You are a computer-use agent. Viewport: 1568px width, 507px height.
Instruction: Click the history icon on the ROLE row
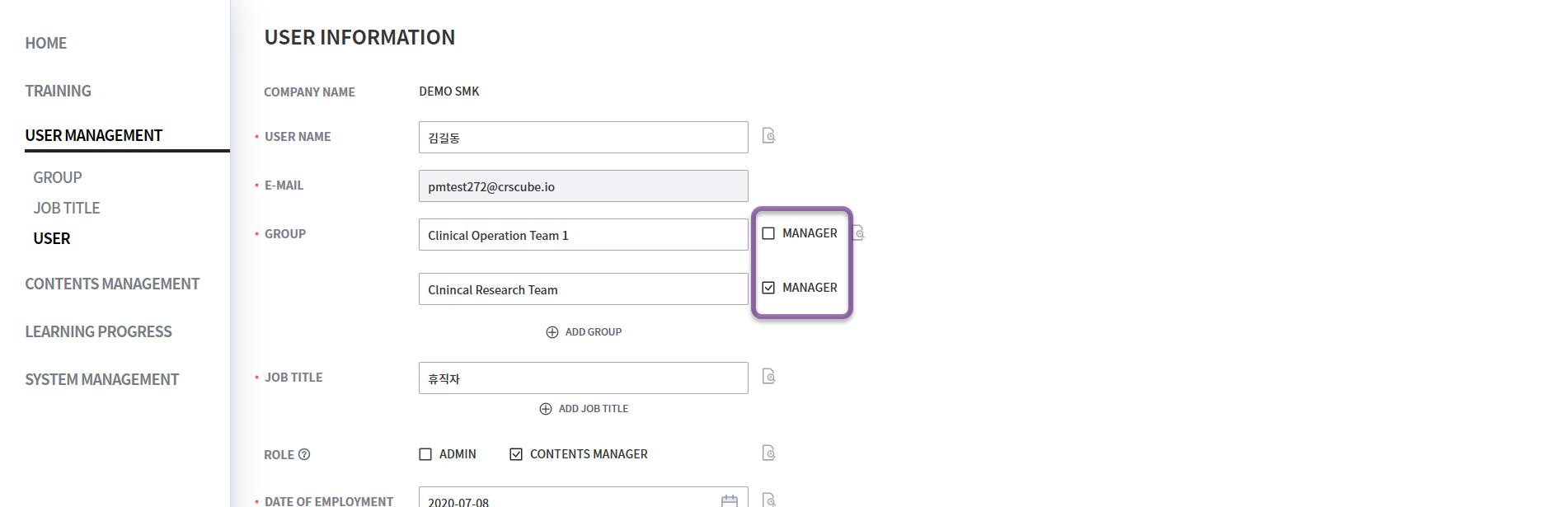(768, 453)
